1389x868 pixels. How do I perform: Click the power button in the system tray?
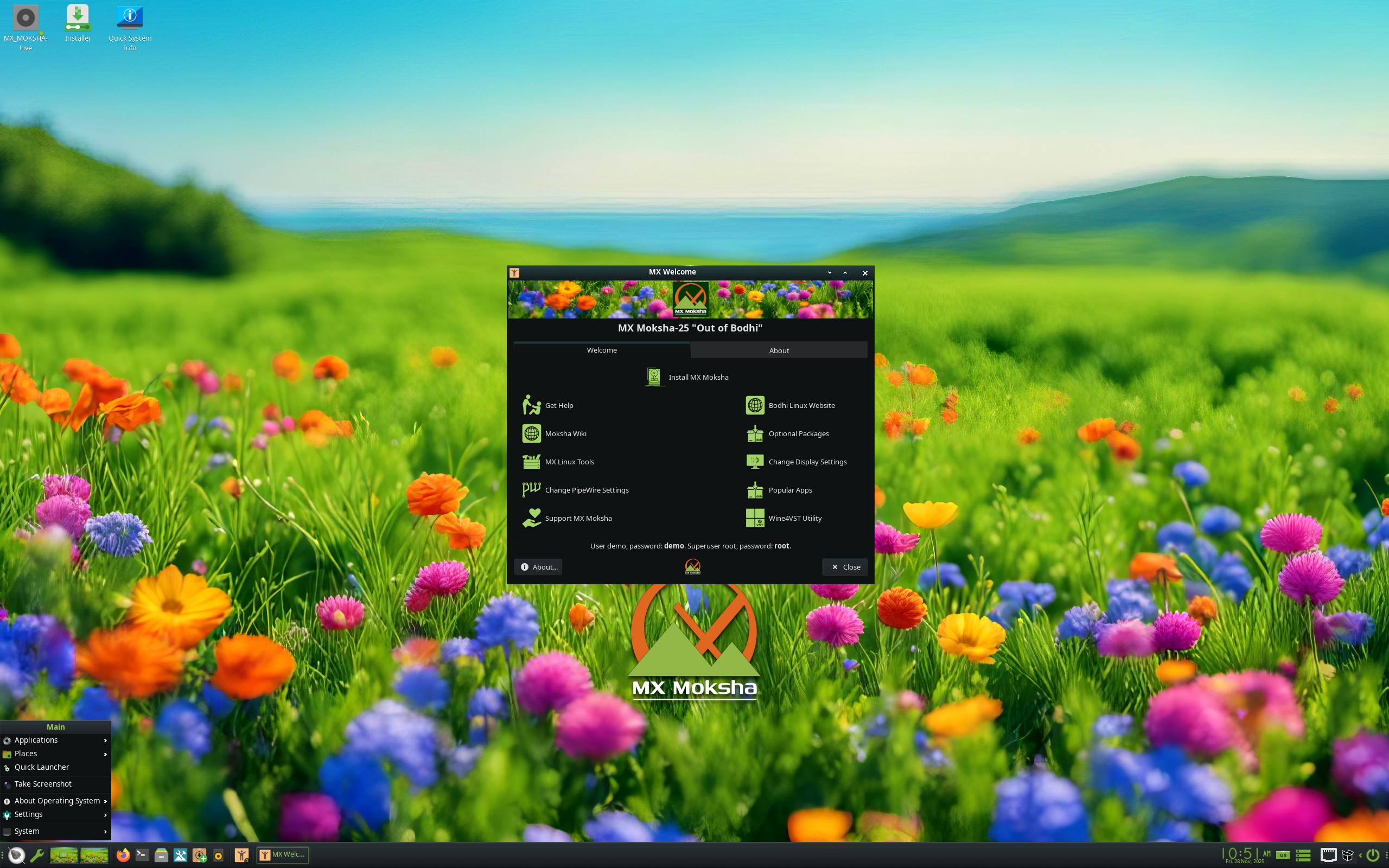pyautogui.click(x=1372, y=855)
